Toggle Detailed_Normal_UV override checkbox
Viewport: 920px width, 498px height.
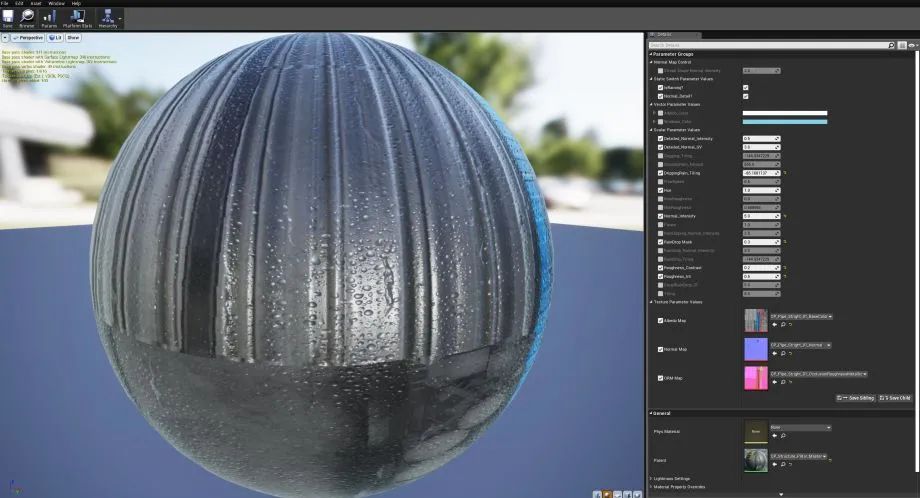point(660,147)
